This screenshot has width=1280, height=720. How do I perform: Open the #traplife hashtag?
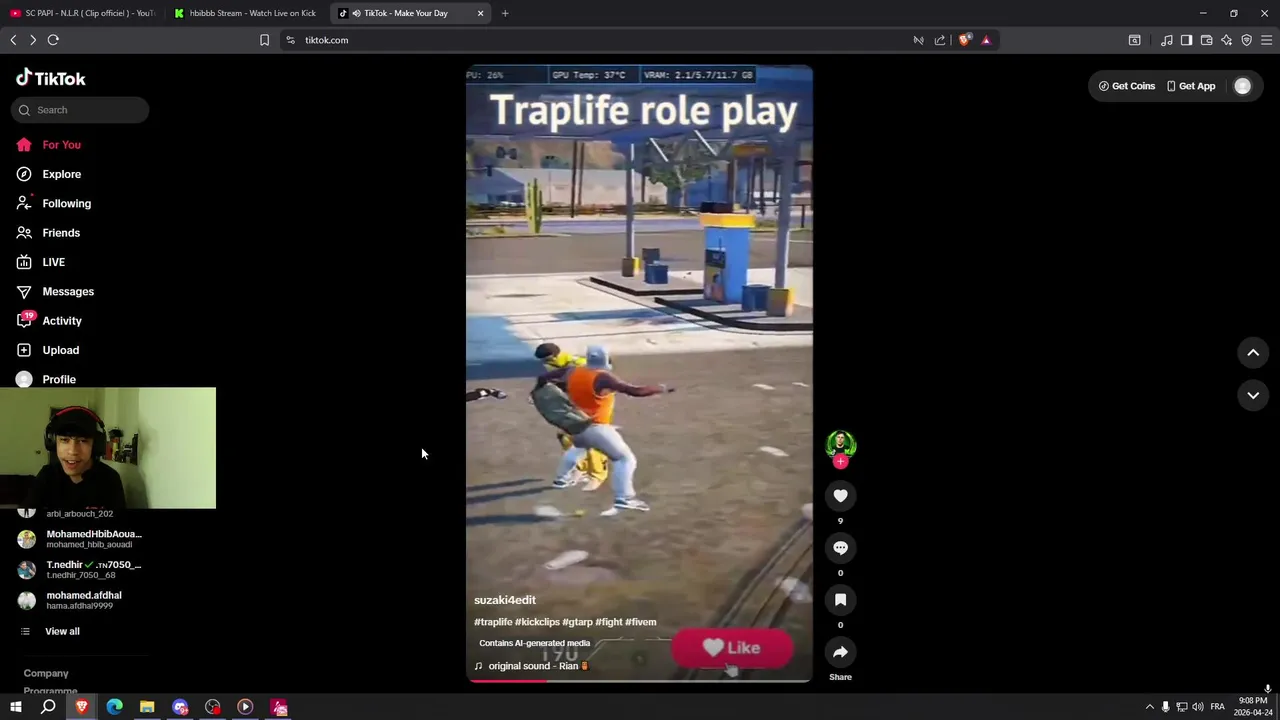[493, 622]
